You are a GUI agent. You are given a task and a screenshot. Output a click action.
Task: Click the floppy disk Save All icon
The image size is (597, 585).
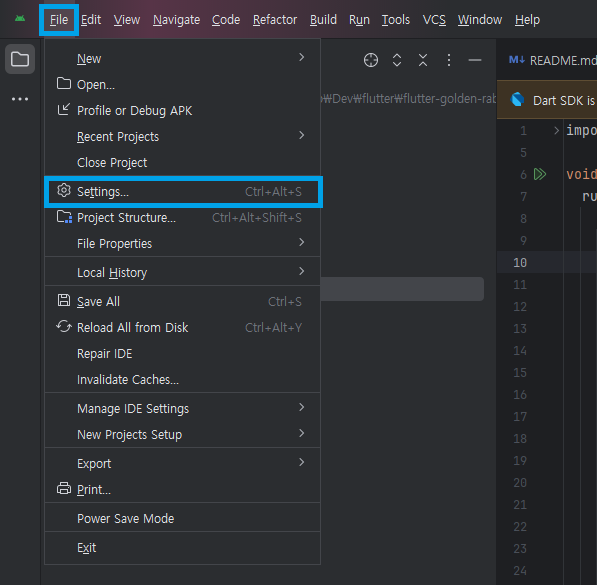(64, 300)
